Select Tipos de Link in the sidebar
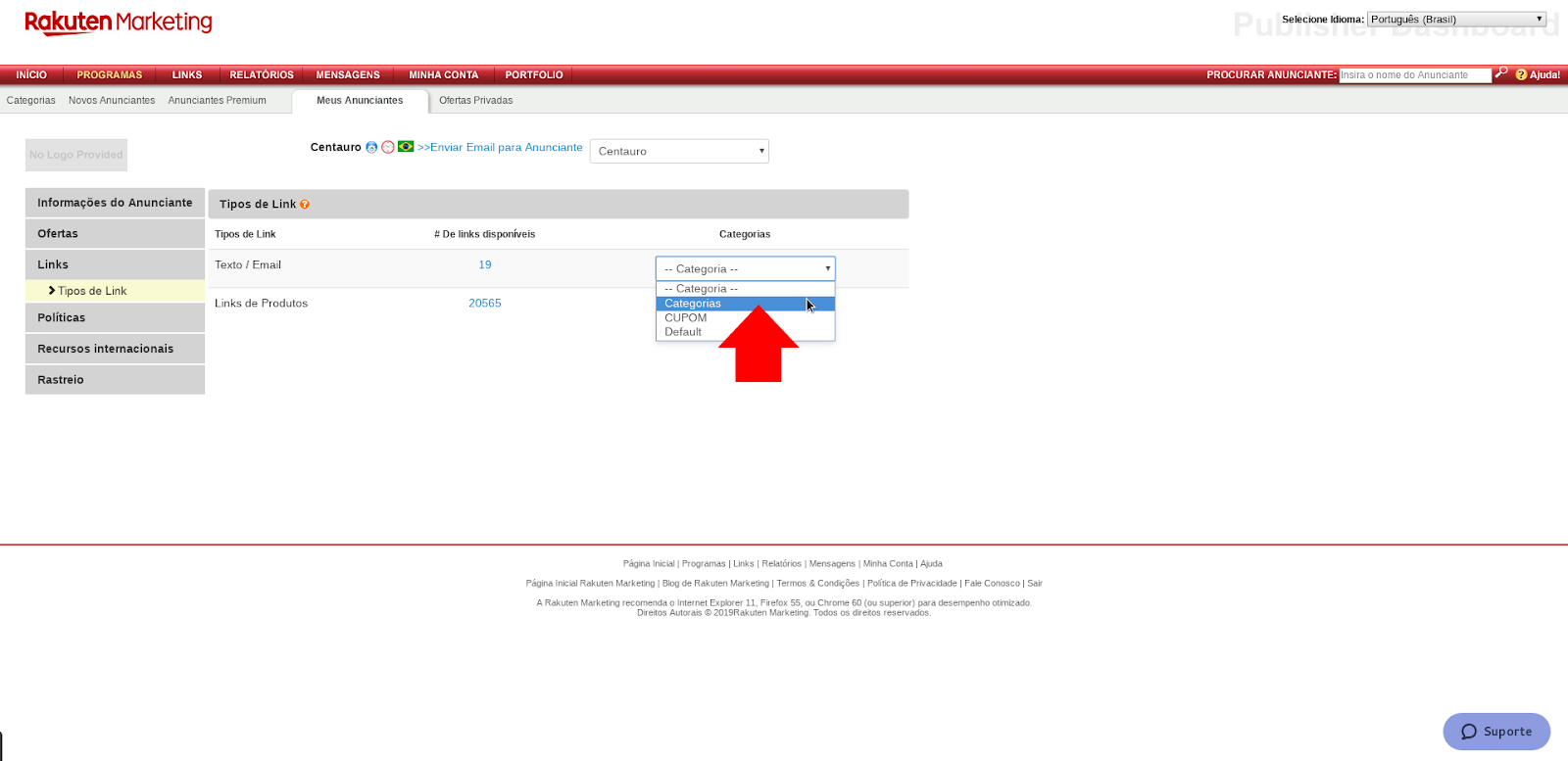This screenshot has width=1568, height=761. click(115, 291)
